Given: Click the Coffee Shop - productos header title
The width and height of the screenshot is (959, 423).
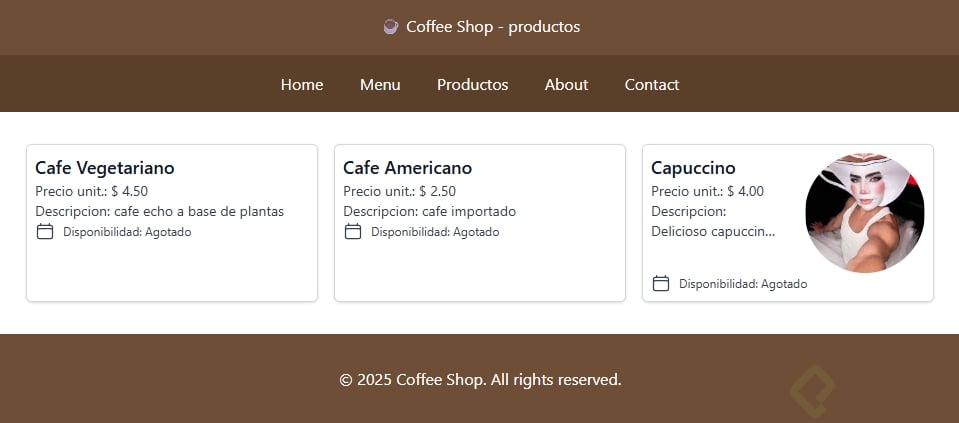Looking at the screenshot, I should 492,27.
